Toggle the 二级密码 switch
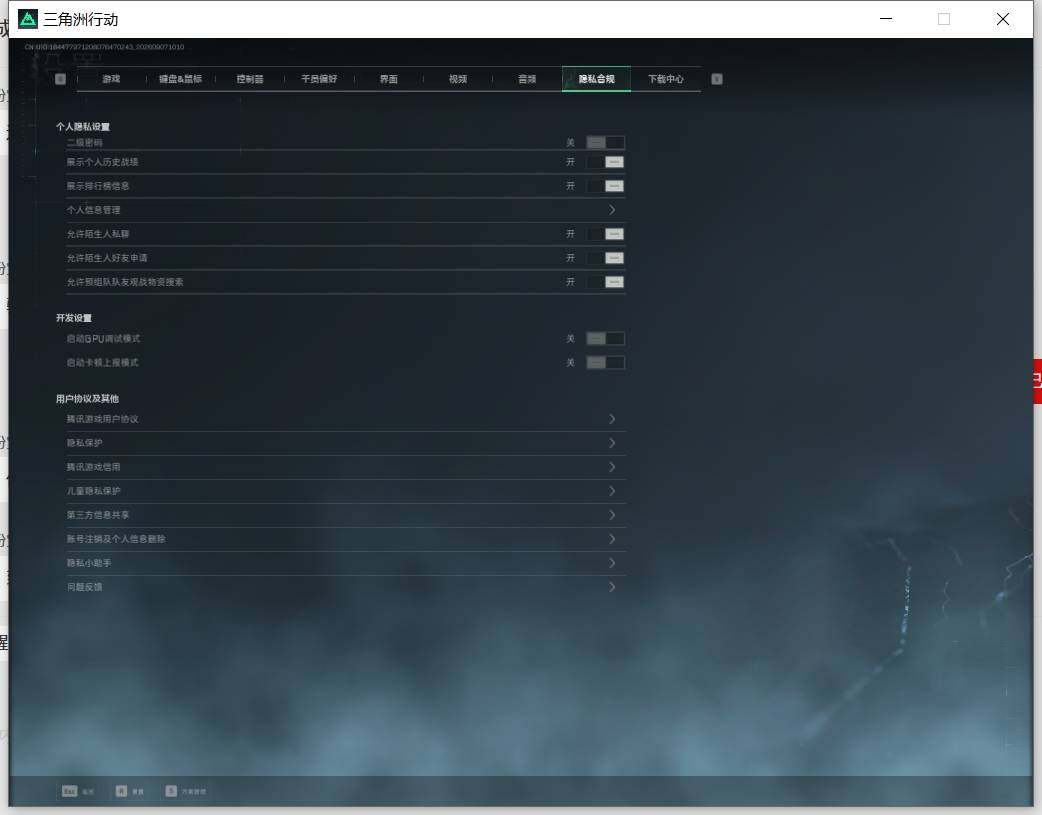 [x=605, y=142]
